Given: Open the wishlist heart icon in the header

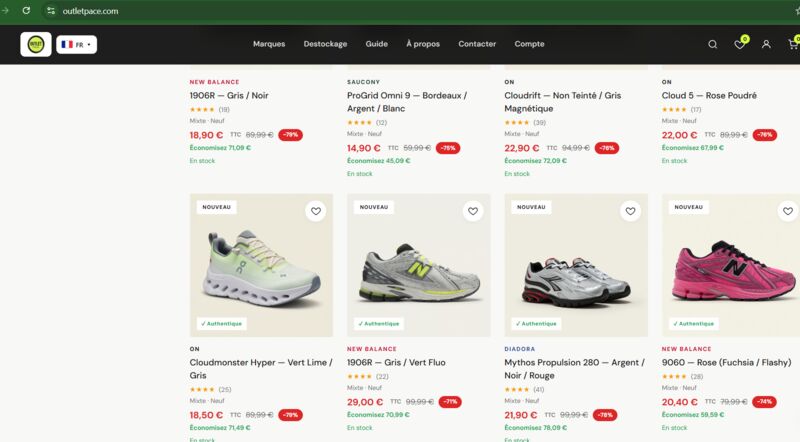Looking at the screenshot, I should click(739, 44).
